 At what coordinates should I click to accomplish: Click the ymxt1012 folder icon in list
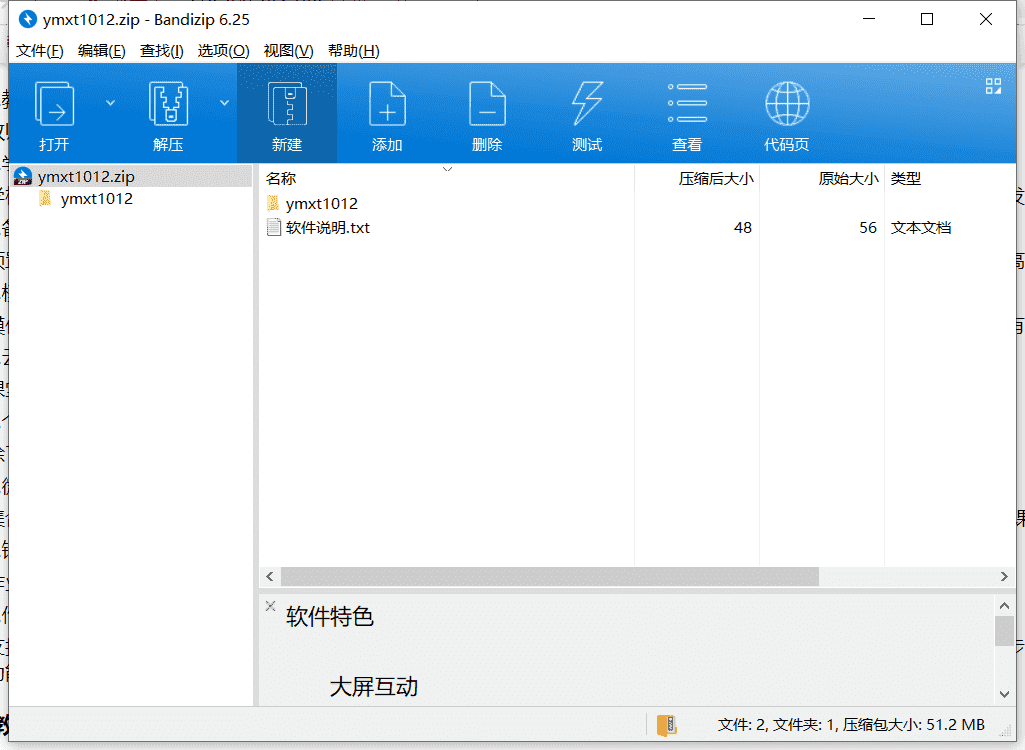(x=273, y=203)
